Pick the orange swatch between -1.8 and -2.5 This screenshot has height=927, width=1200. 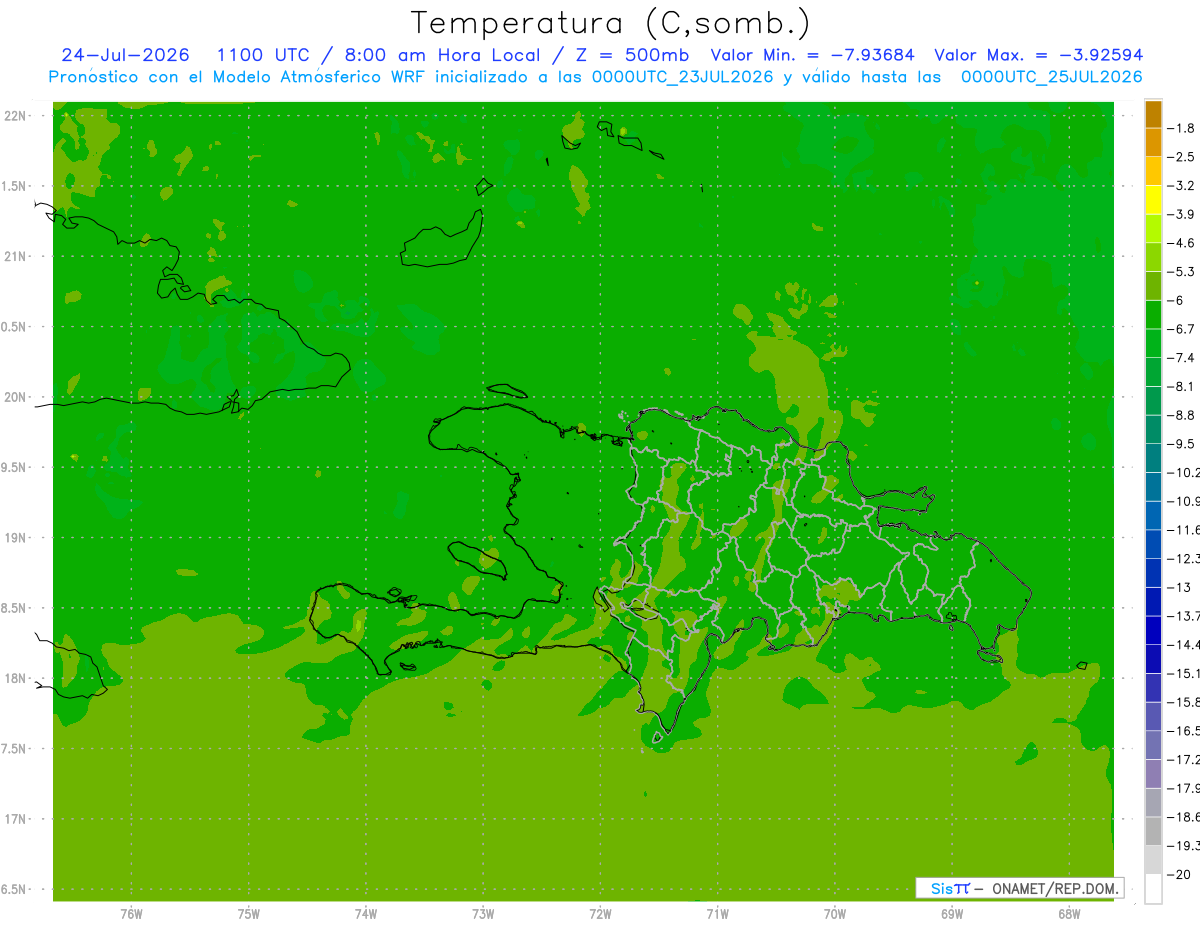[x=1153, y=143]
